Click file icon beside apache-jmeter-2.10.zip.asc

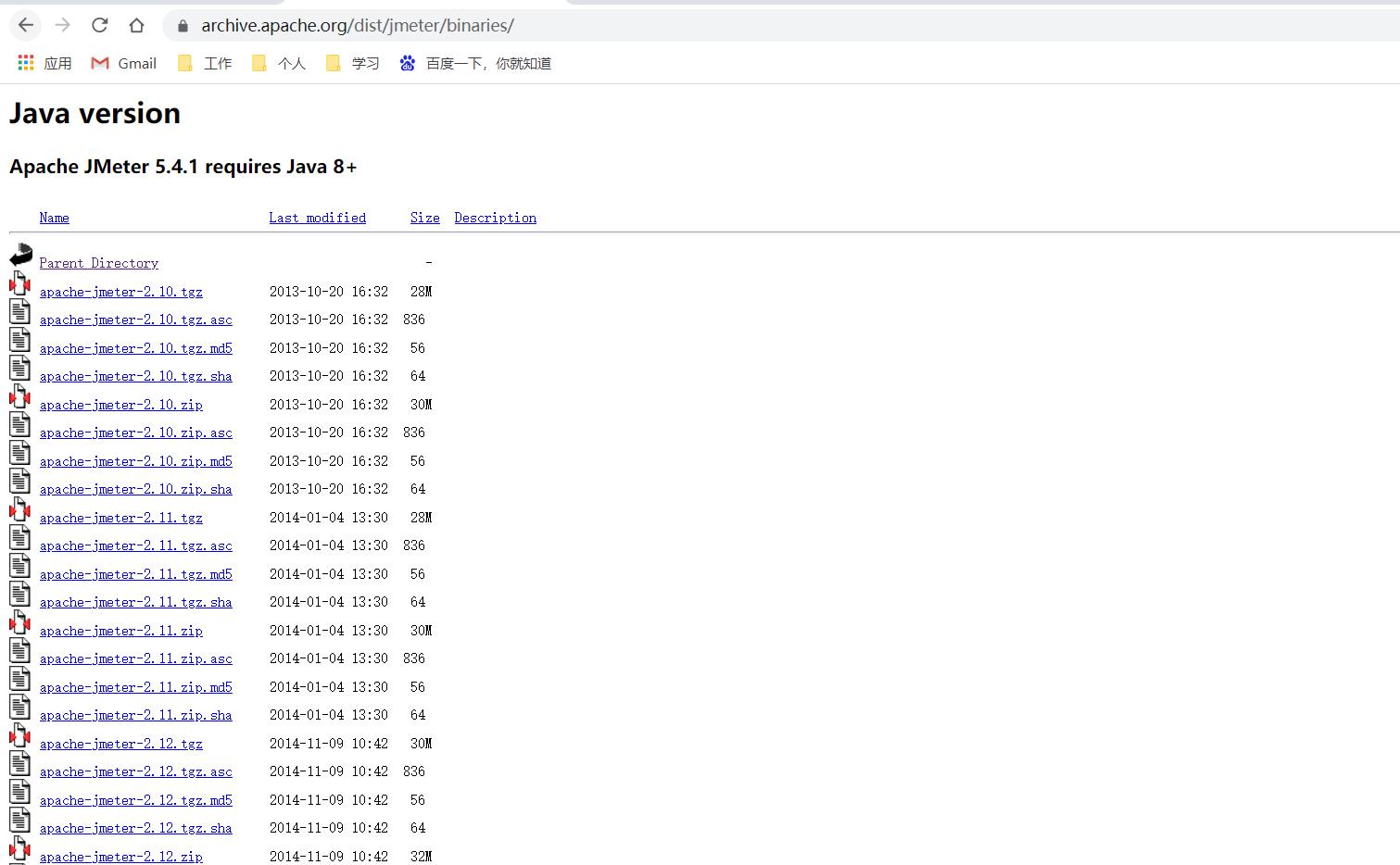coord(19,424)
